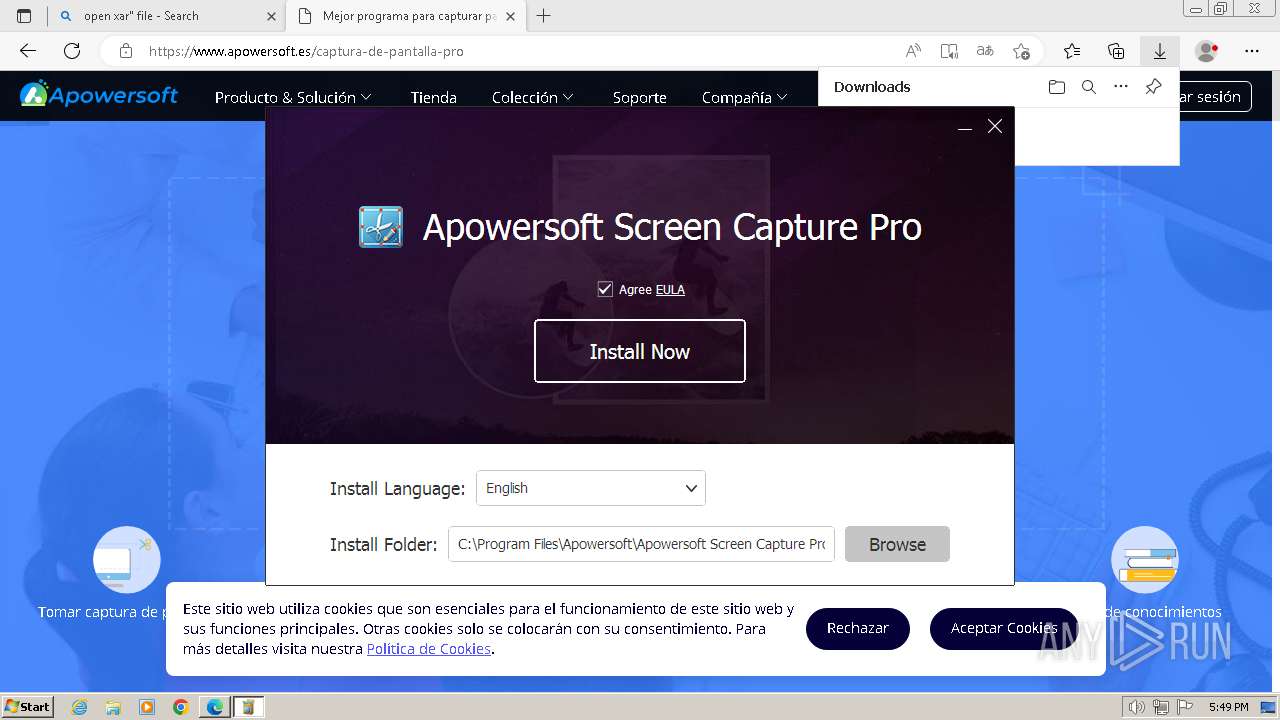1280x720 pixels.
Task: Add this page to favorites
Action: (1021, 51)
